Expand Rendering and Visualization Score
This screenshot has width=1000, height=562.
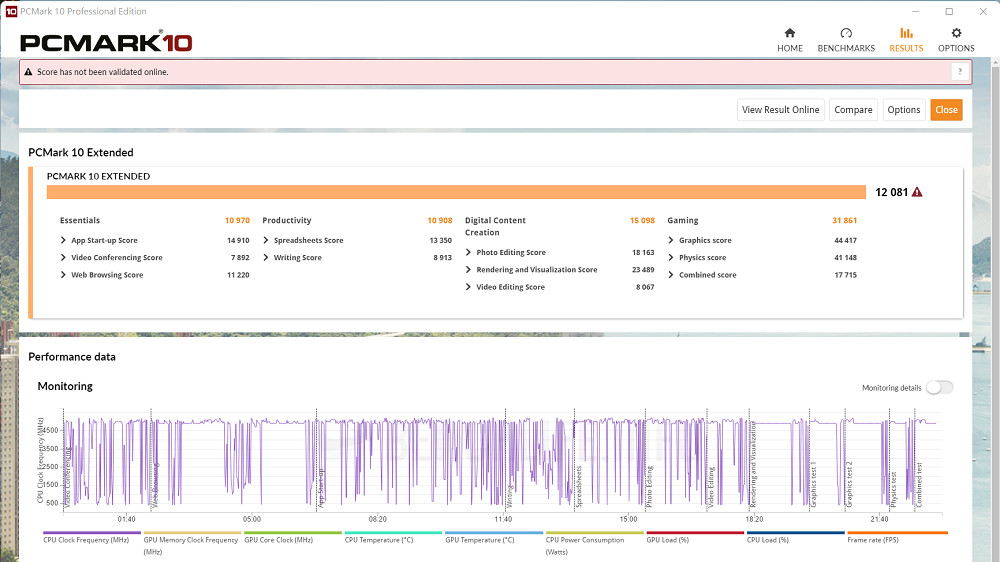(468, 270)
